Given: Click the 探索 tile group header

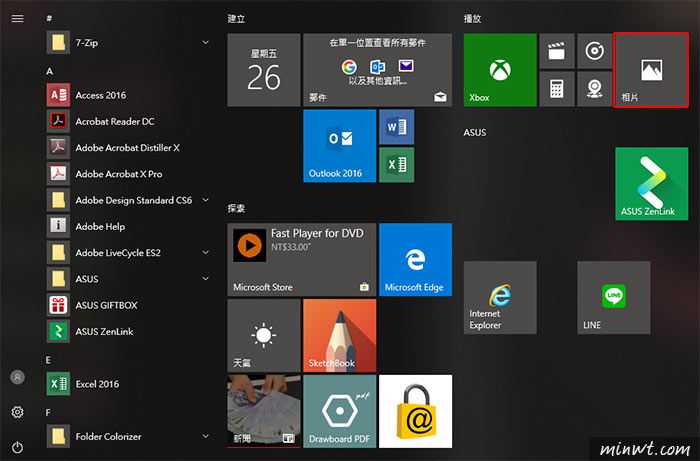Looking at the screenshot, I should pyautogui.click(x=236, y=208).
